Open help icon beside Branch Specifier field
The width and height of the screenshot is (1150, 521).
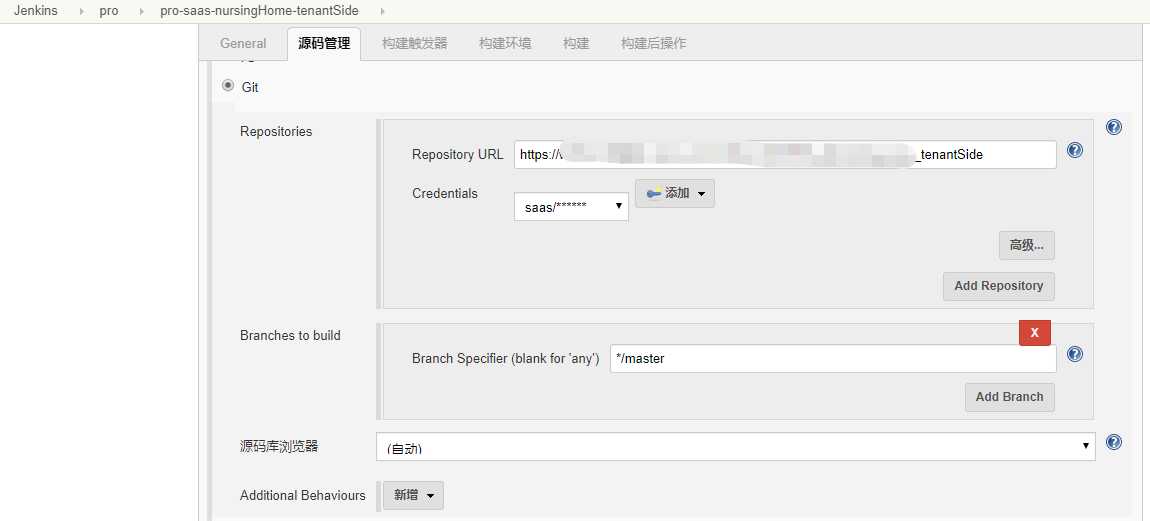(1074, 354)
